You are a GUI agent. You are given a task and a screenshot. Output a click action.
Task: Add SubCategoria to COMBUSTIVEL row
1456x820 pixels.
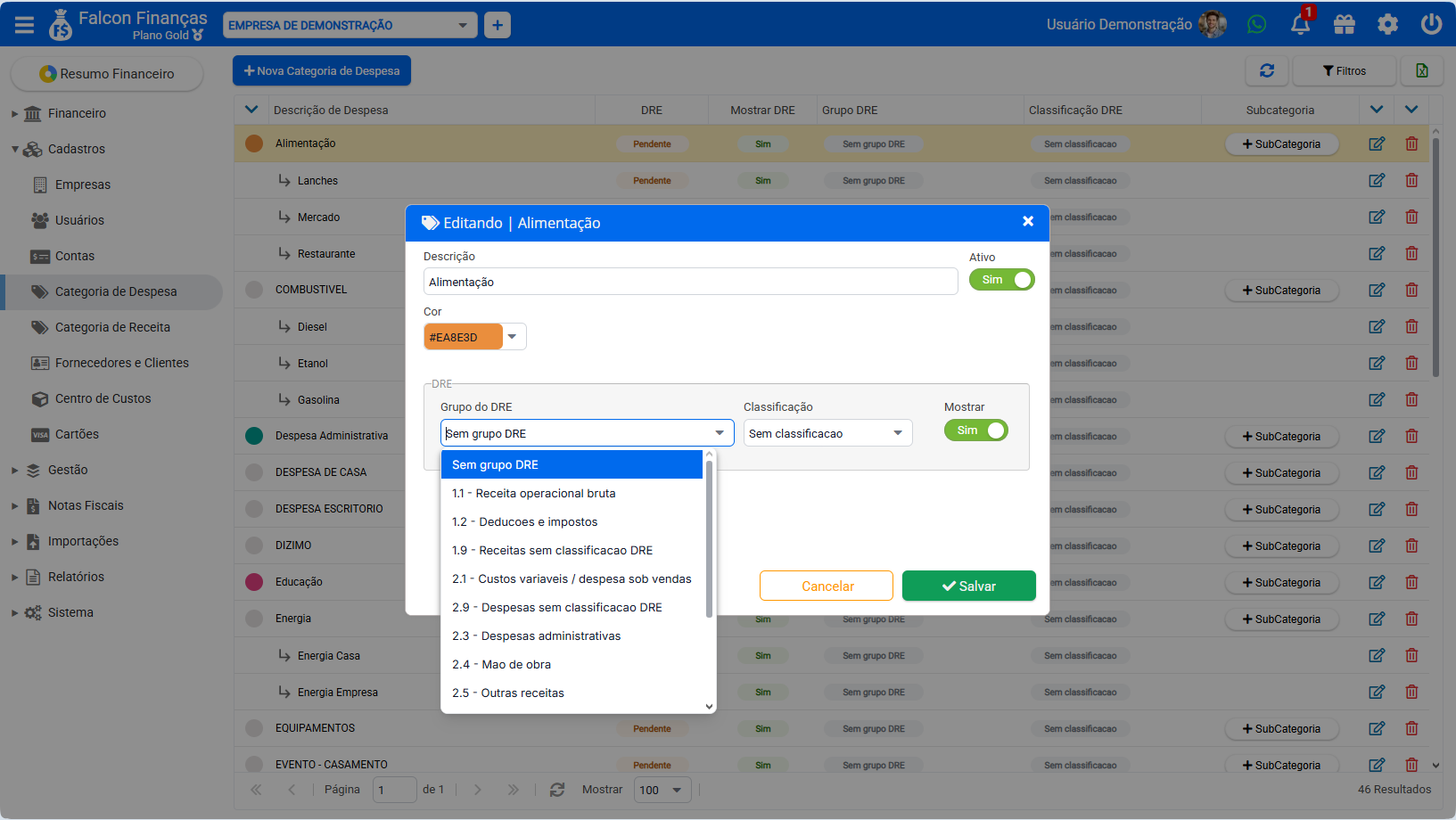coord(1282,291)
